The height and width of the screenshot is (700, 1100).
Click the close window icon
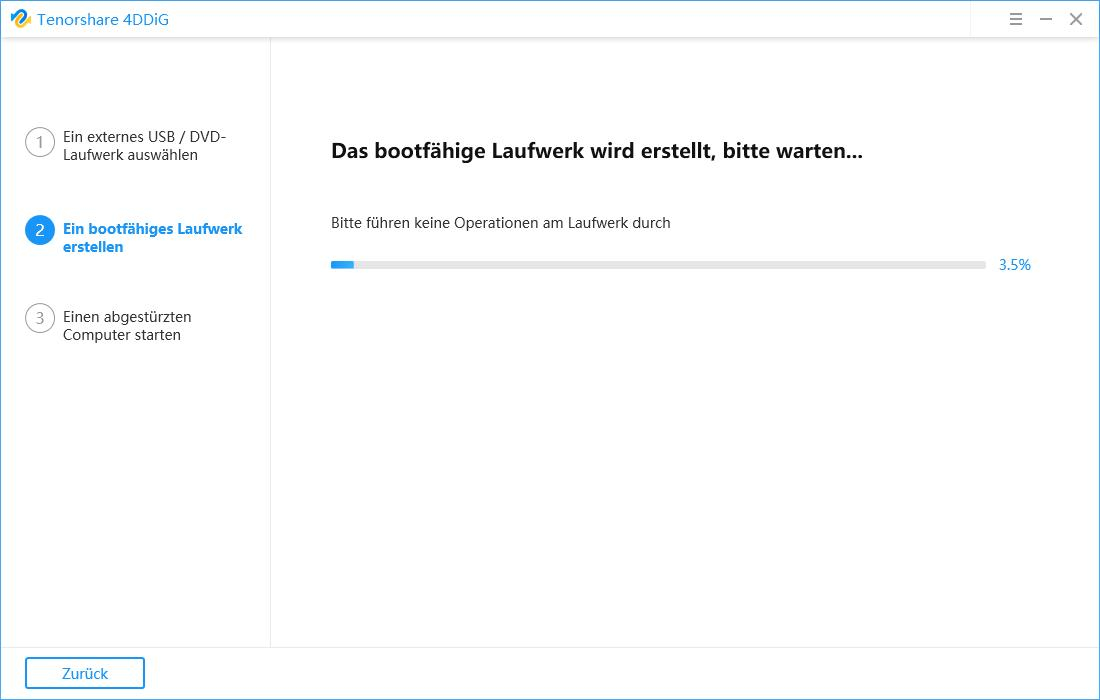click(x=1076, y=19)
